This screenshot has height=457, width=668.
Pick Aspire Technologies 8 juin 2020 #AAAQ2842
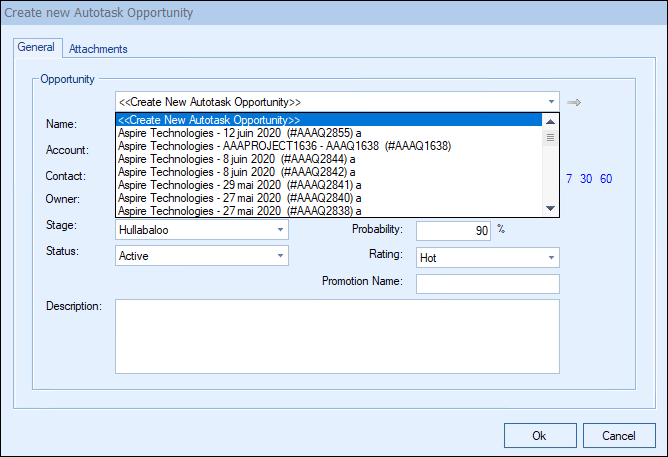(x=329, y=172)
